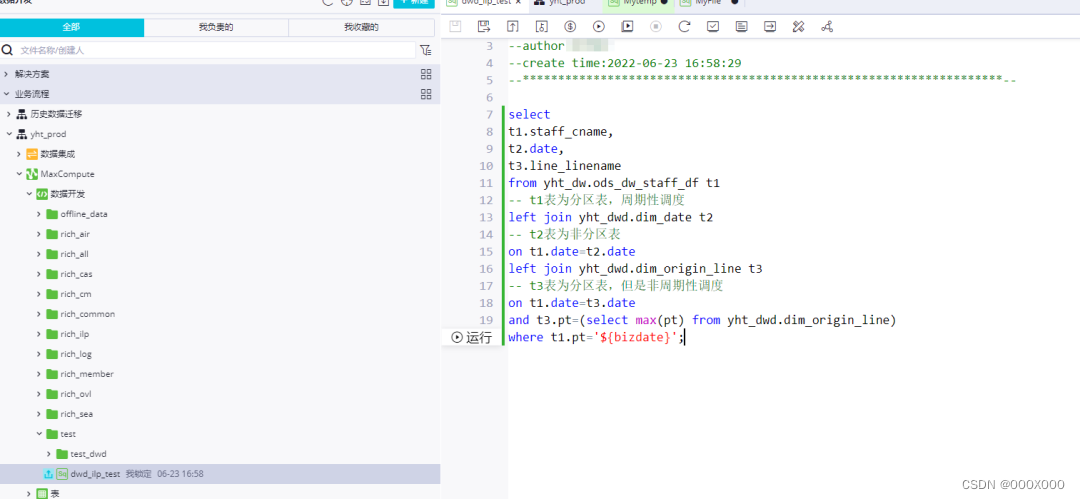The height and width of the screenshot is (499, 1080).
Task: Click the checkmark-screen toolbar icon
Action: pyautogui.click(x=714, y=27)
